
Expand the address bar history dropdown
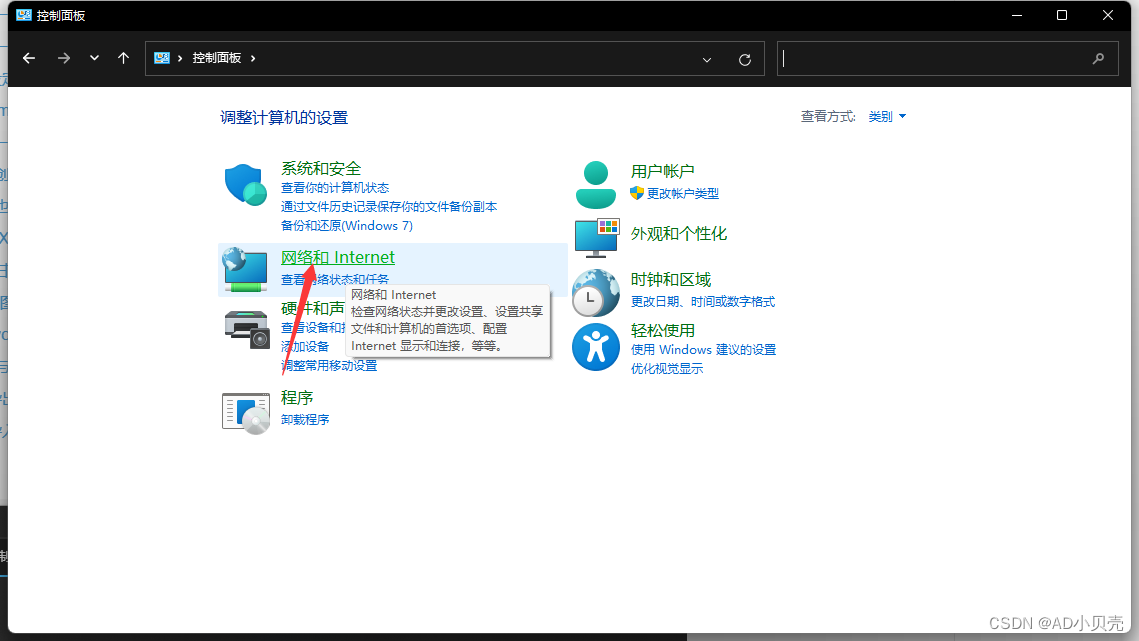point(707,60)
